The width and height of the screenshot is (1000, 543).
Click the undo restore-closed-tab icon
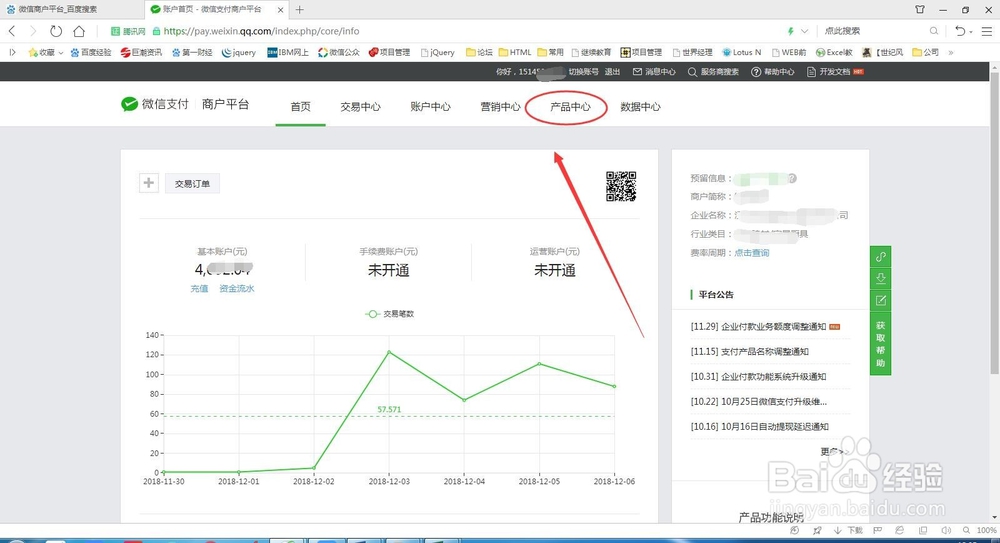(960, 31)
